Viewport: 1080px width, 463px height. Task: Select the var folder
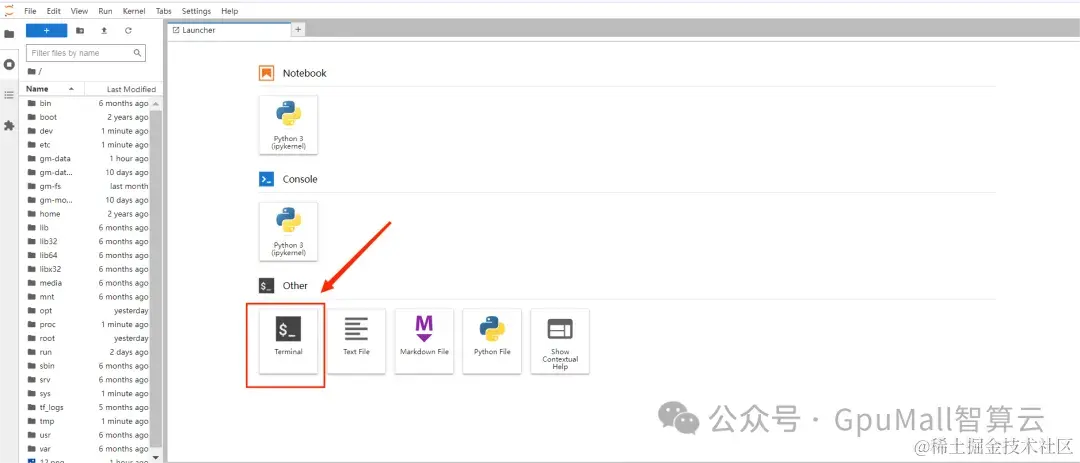[x=87, y=449]
